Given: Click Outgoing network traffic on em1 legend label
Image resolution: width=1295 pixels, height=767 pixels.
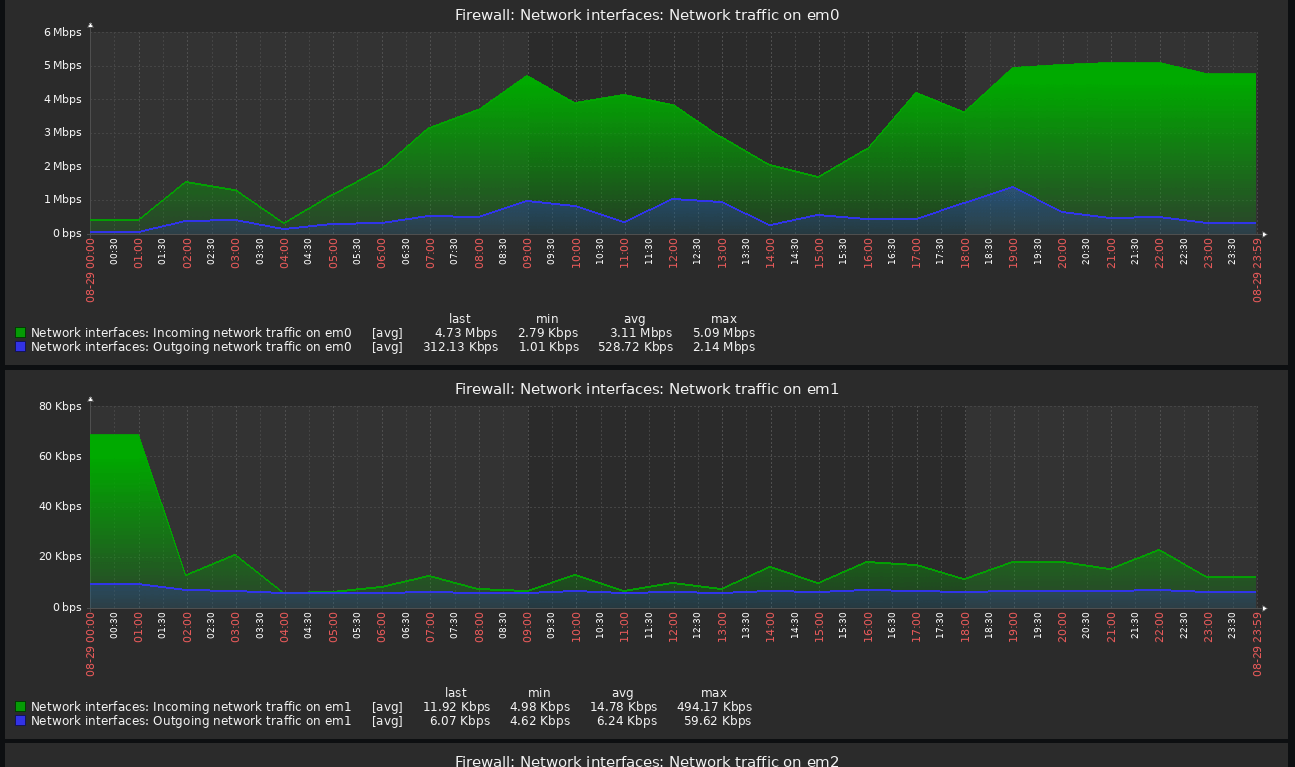Looking at the screenshot, I should tap(191, 721).
